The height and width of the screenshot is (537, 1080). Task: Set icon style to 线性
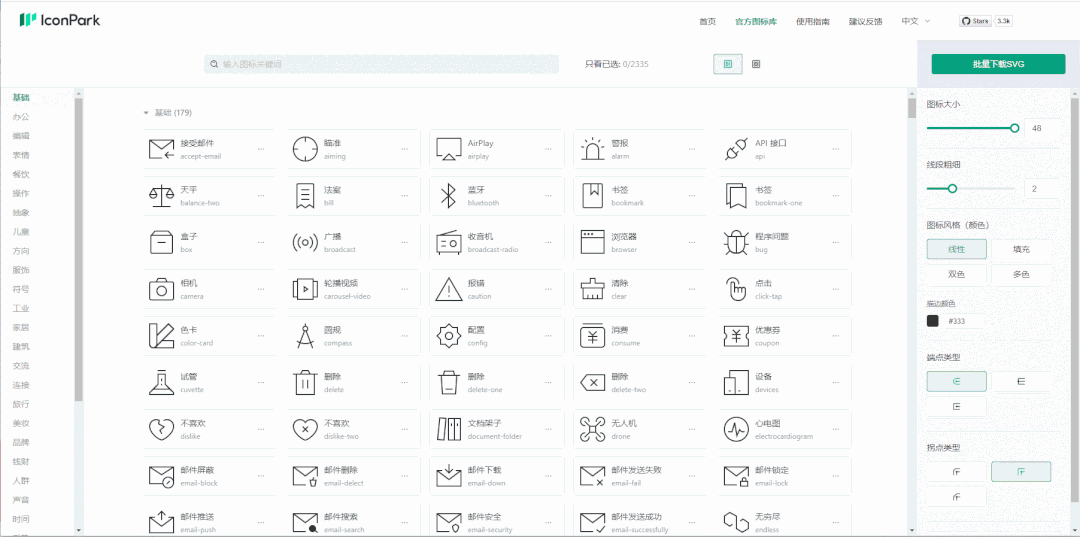(956, 249)
